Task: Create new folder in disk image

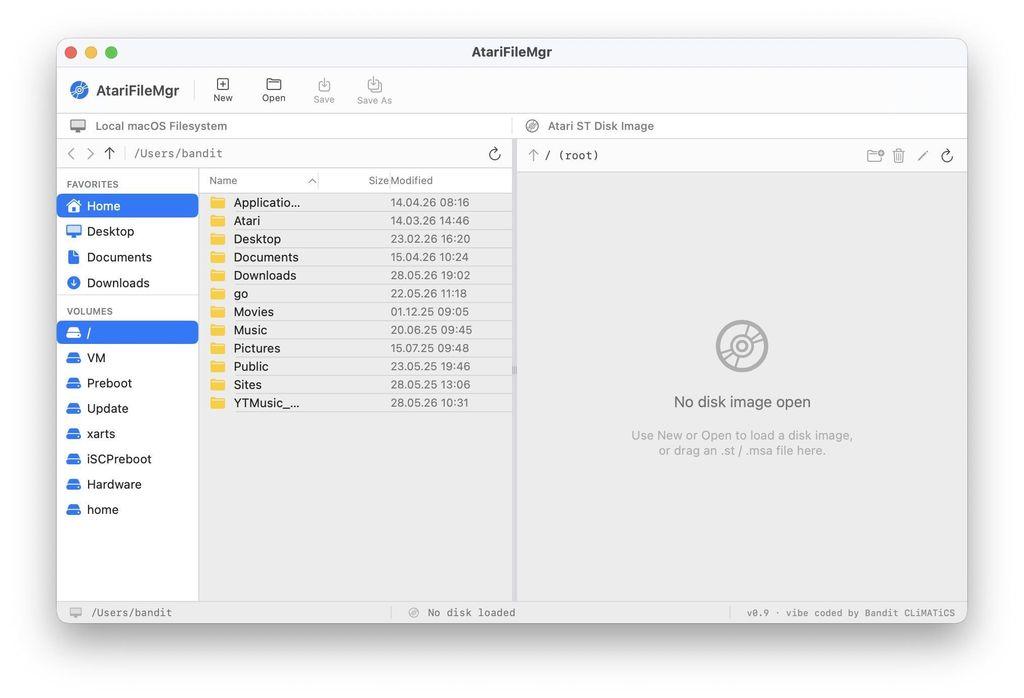Action: click(875, 155)
